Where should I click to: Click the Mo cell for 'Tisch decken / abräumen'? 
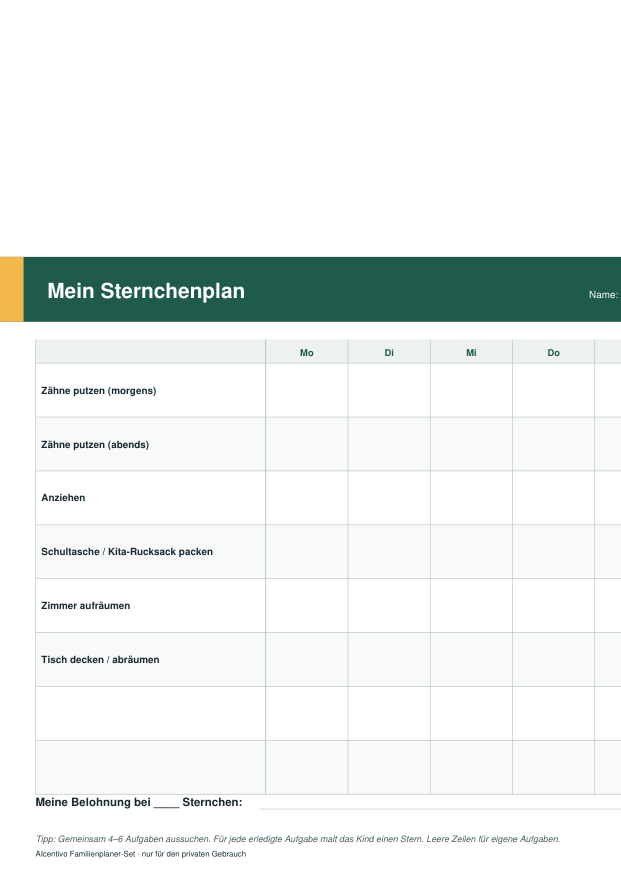coord(307,659)
